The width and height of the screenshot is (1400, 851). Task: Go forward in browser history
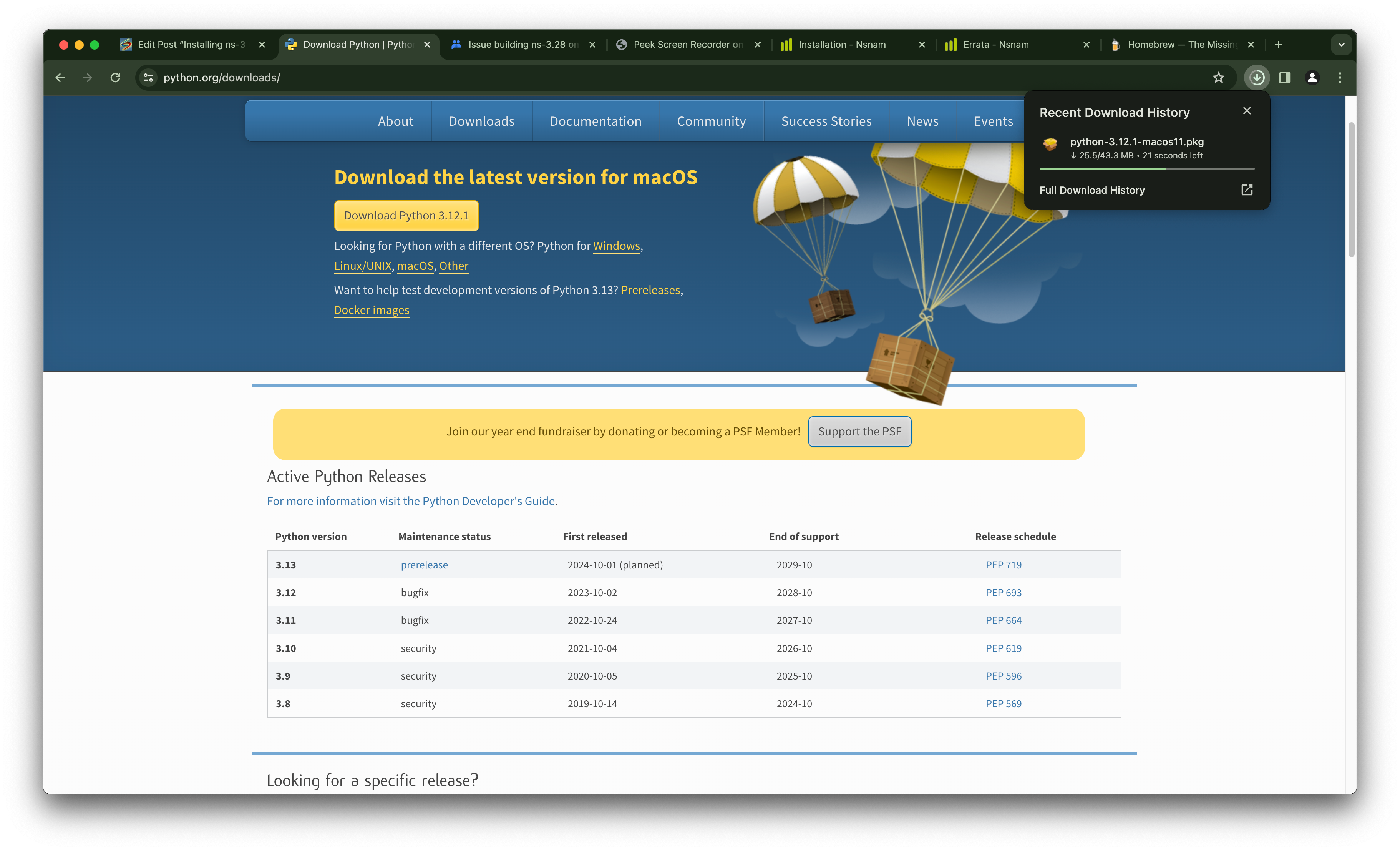[88, 77]
